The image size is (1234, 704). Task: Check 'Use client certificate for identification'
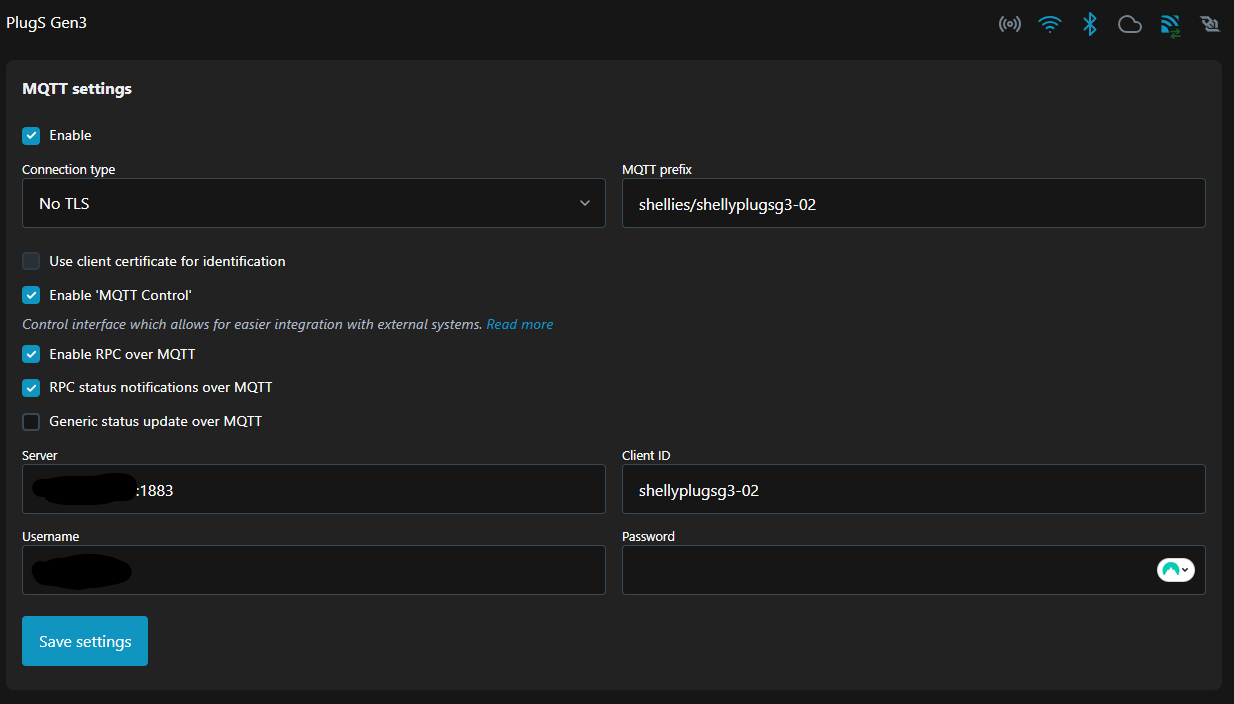(31, 262)
